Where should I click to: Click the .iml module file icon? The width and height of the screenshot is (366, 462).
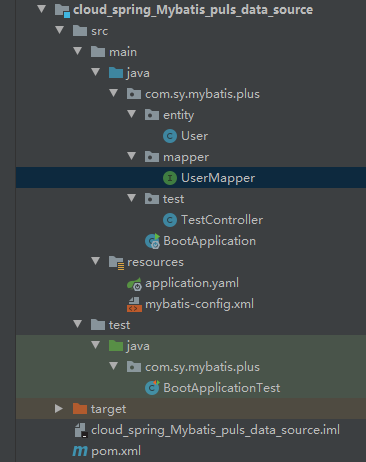(81, 430)
